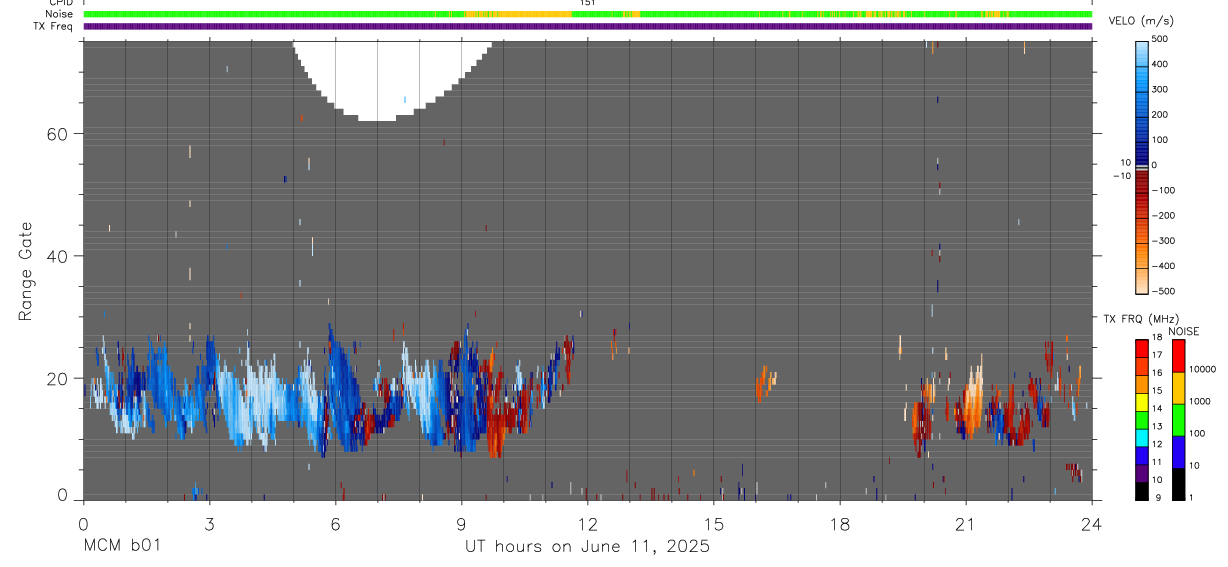Click the −10 velocity threshold label
This screenshot has width=1228, height=567.
point(1120,176)
